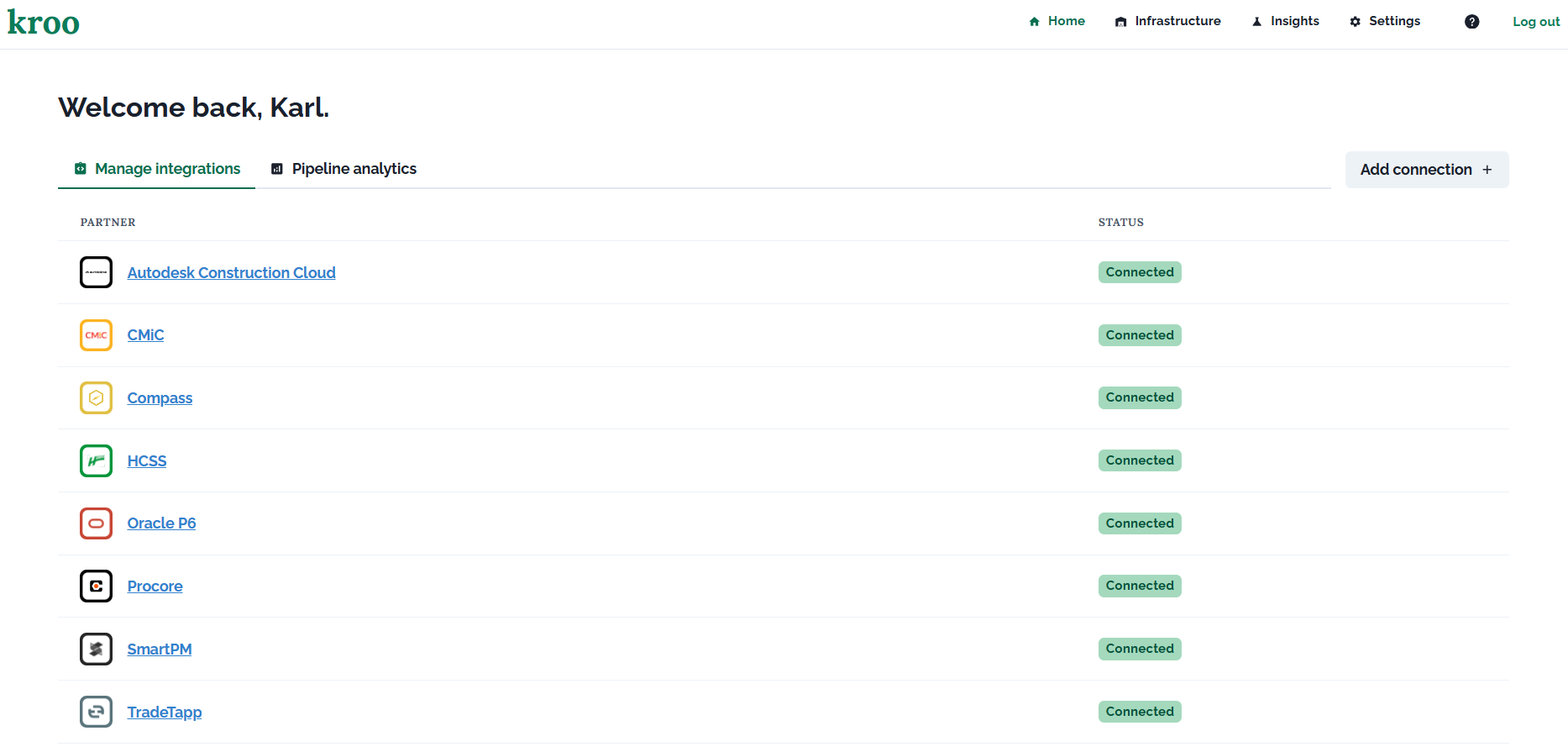Image resolution: width=1568 pixels, height=752 pixels.
Task: Click the SmartPM logo icon
Action: tap(96, 649)
